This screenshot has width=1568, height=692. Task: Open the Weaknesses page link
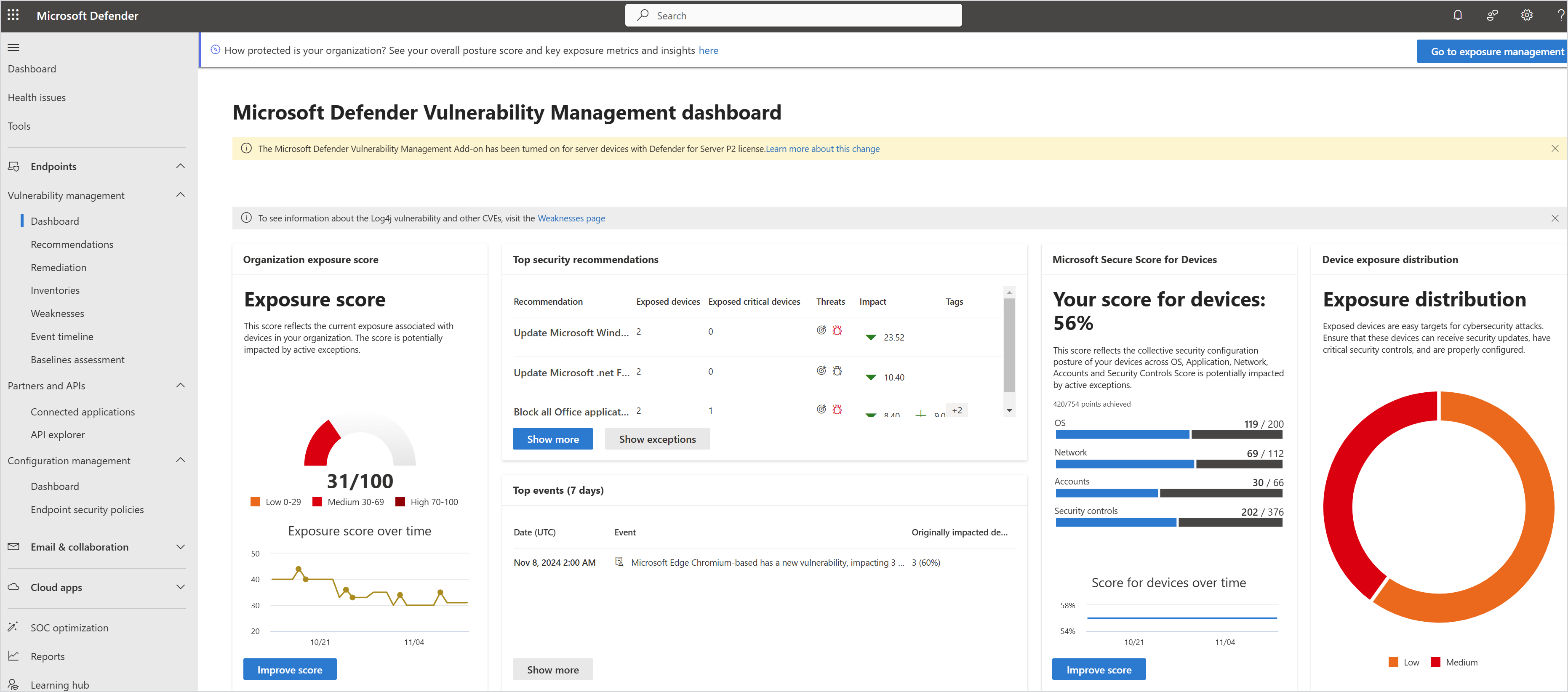(571, 218)
